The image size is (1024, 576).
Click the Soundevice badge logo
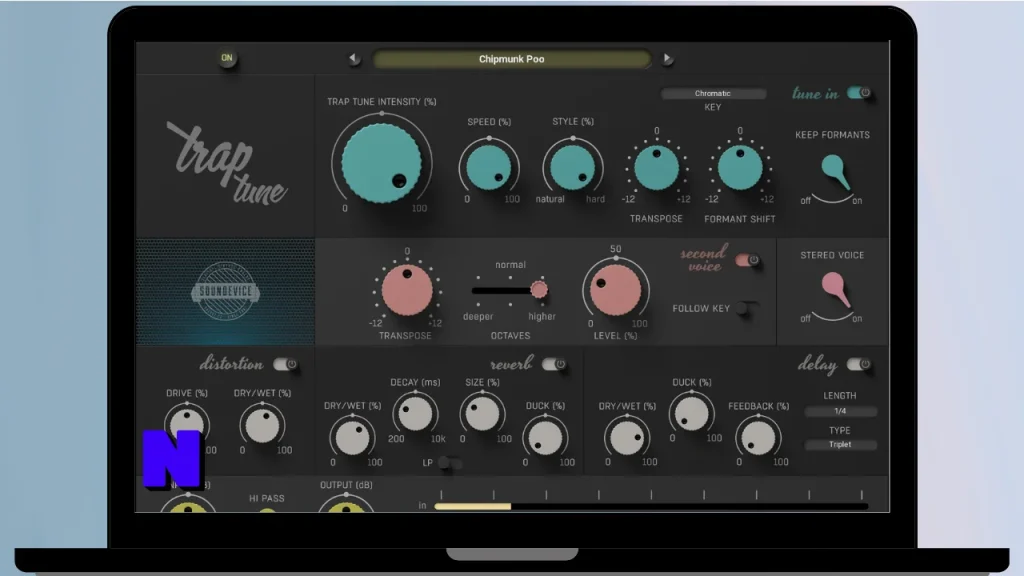tap(225, 291)
